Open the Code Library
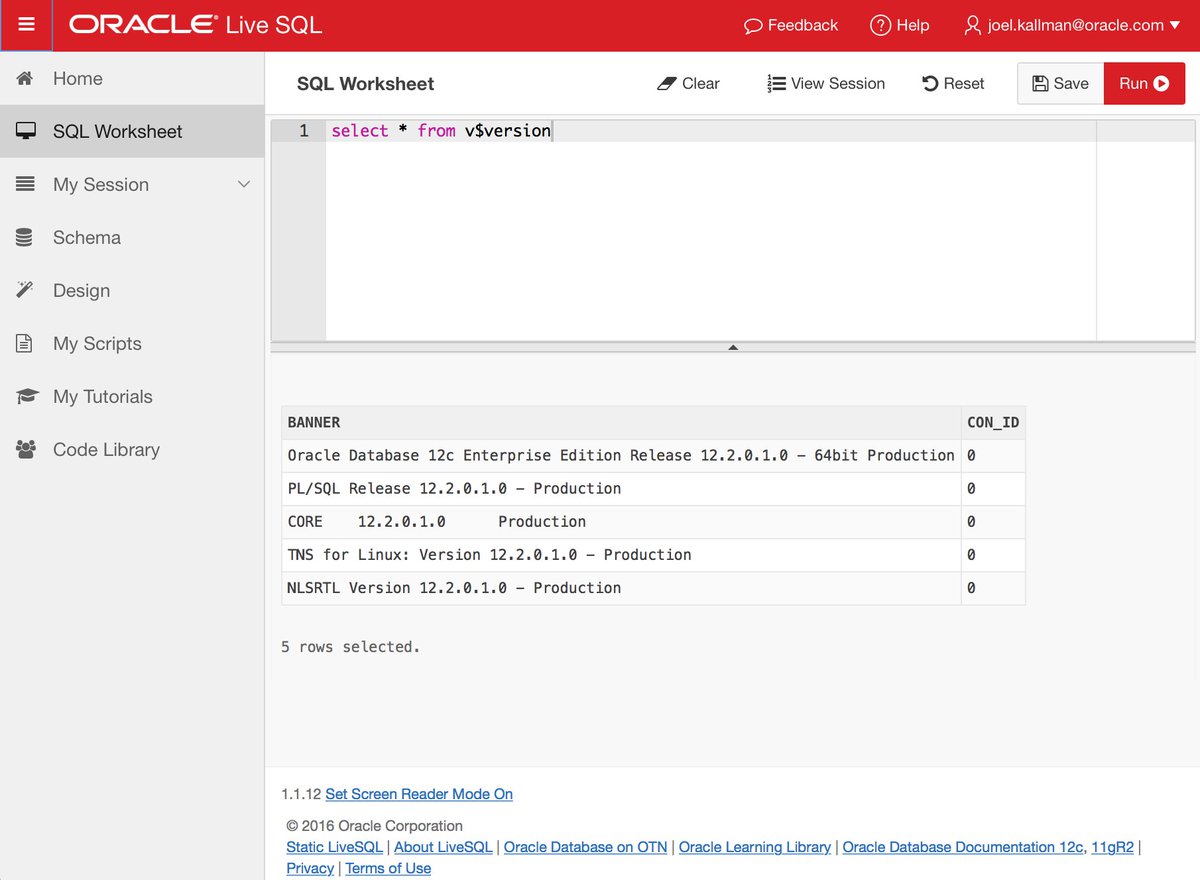Screen dimensions: 1200x880 pos(132,449)
